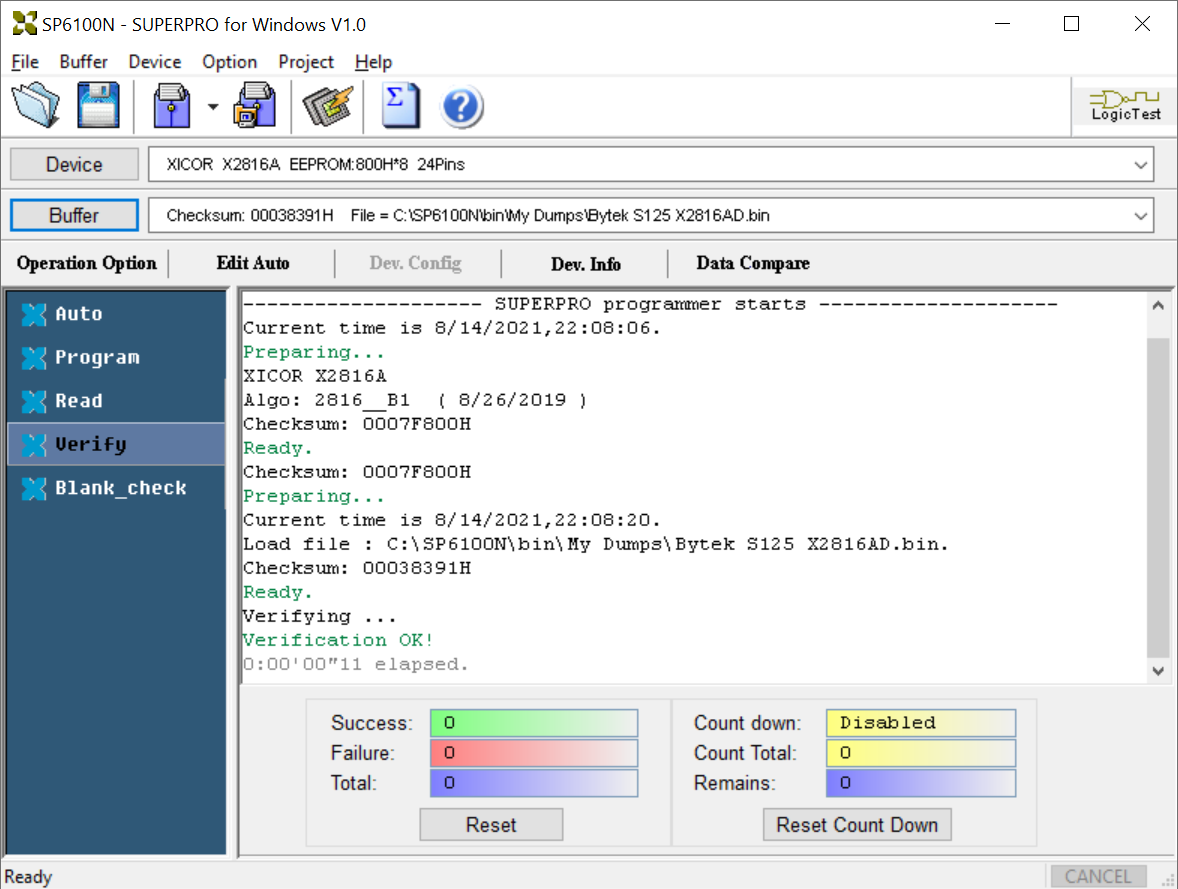The image size is (1178, 889).
Task: Click the 'Load file' path log line
Action: 596,544
